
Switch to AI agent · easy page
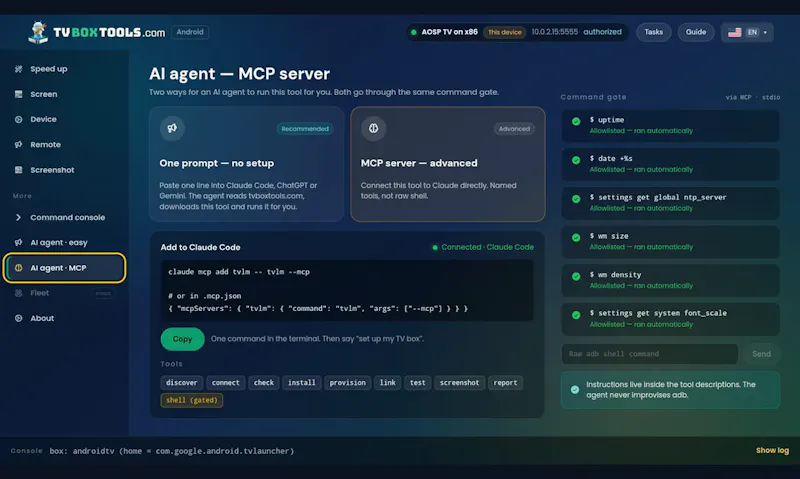[x=64, y=242]
